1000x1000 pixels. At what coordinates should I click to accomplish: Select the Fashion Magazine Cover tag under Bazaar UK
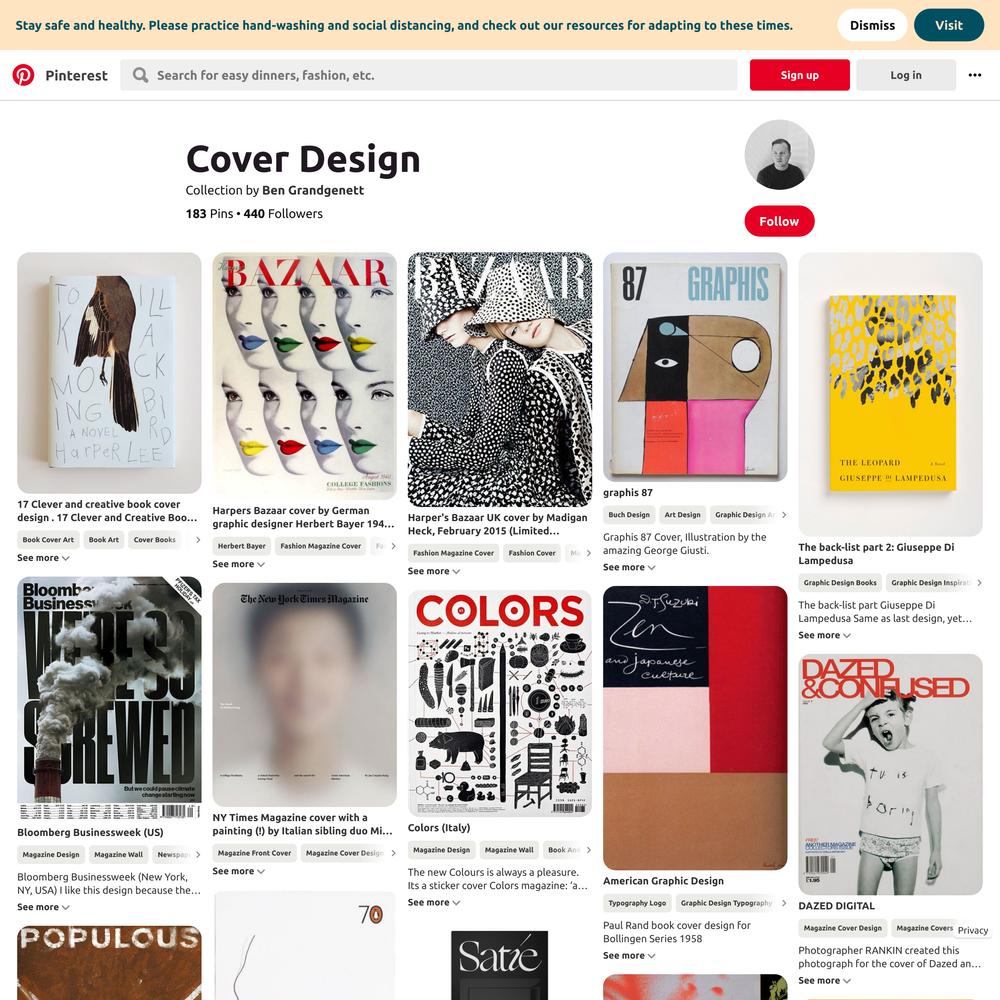pos(453,553)
